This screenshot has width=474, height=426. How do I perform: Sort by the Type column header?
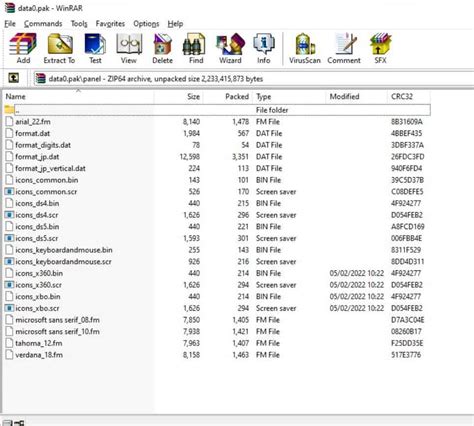tap(289, 97)
